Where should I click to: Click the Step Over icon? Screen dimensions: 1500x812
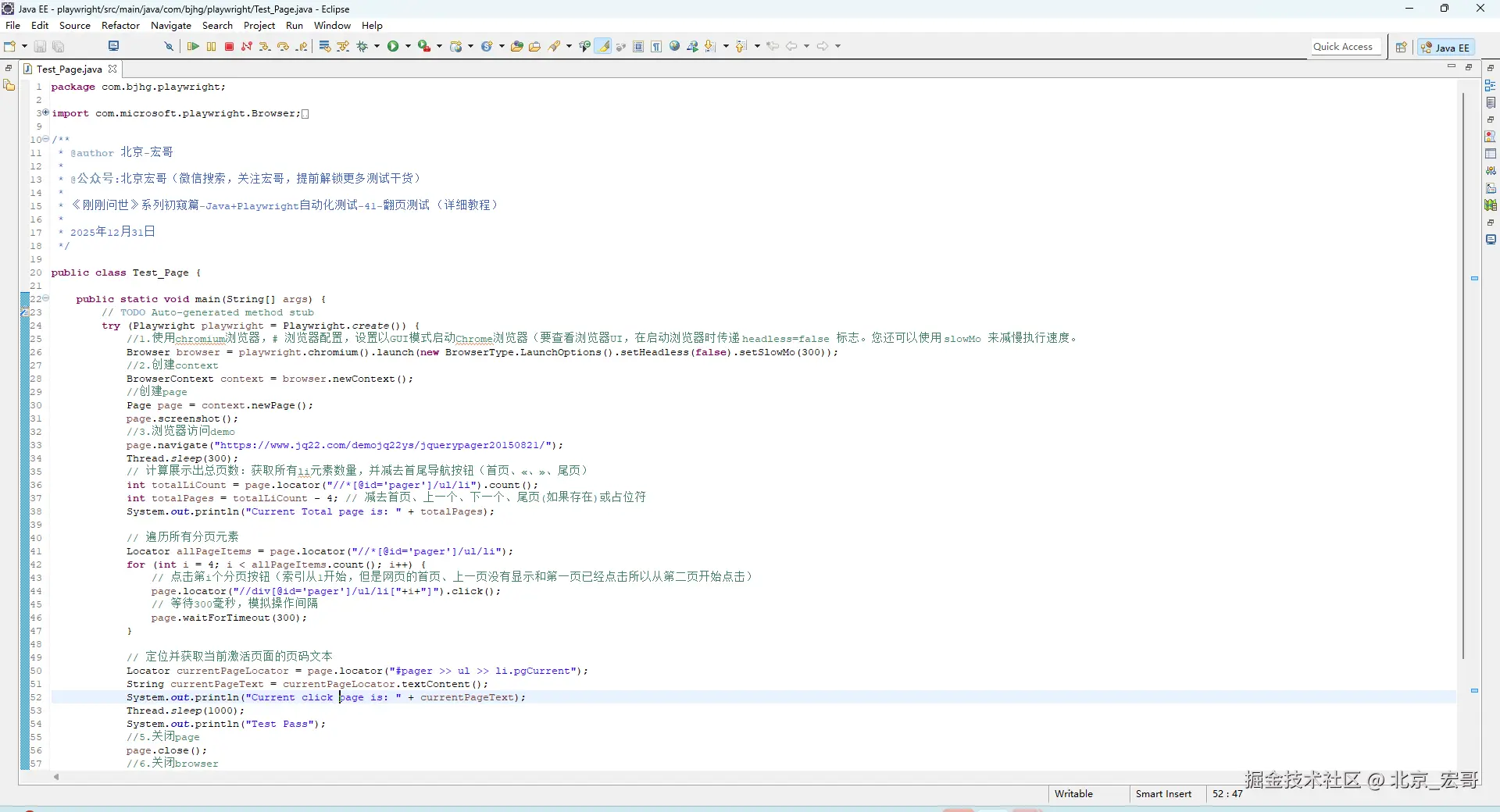pyautogui.click(x=283, y=47)
